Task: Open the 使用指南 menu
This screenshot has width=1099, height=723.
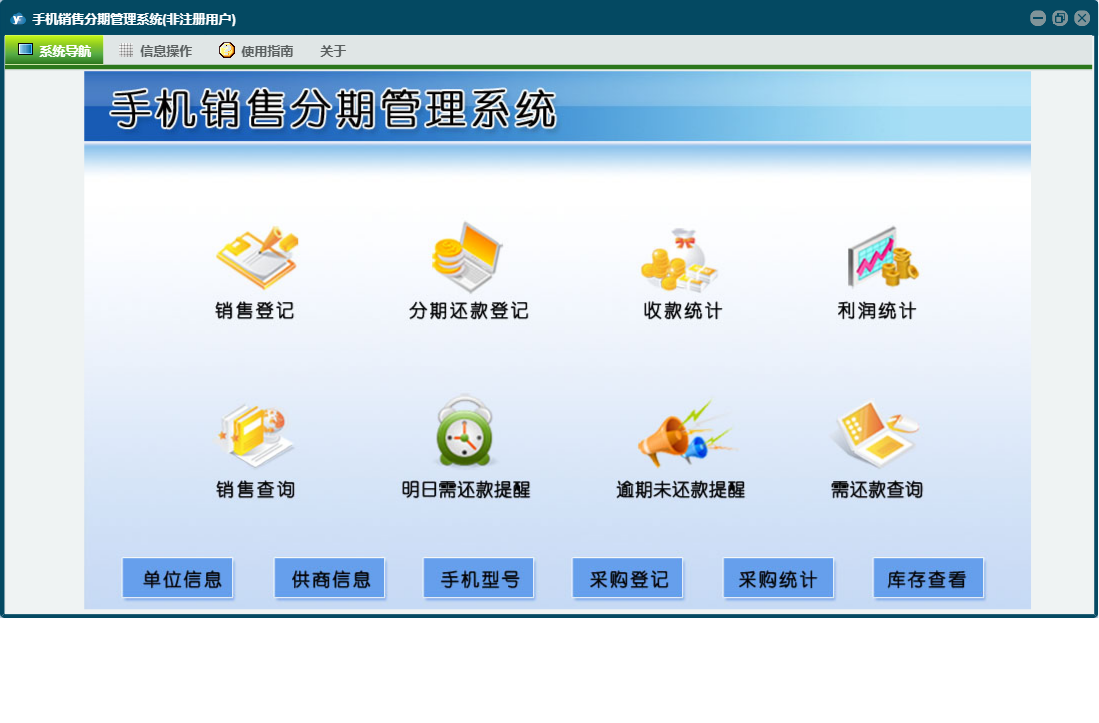Action: 257,50
